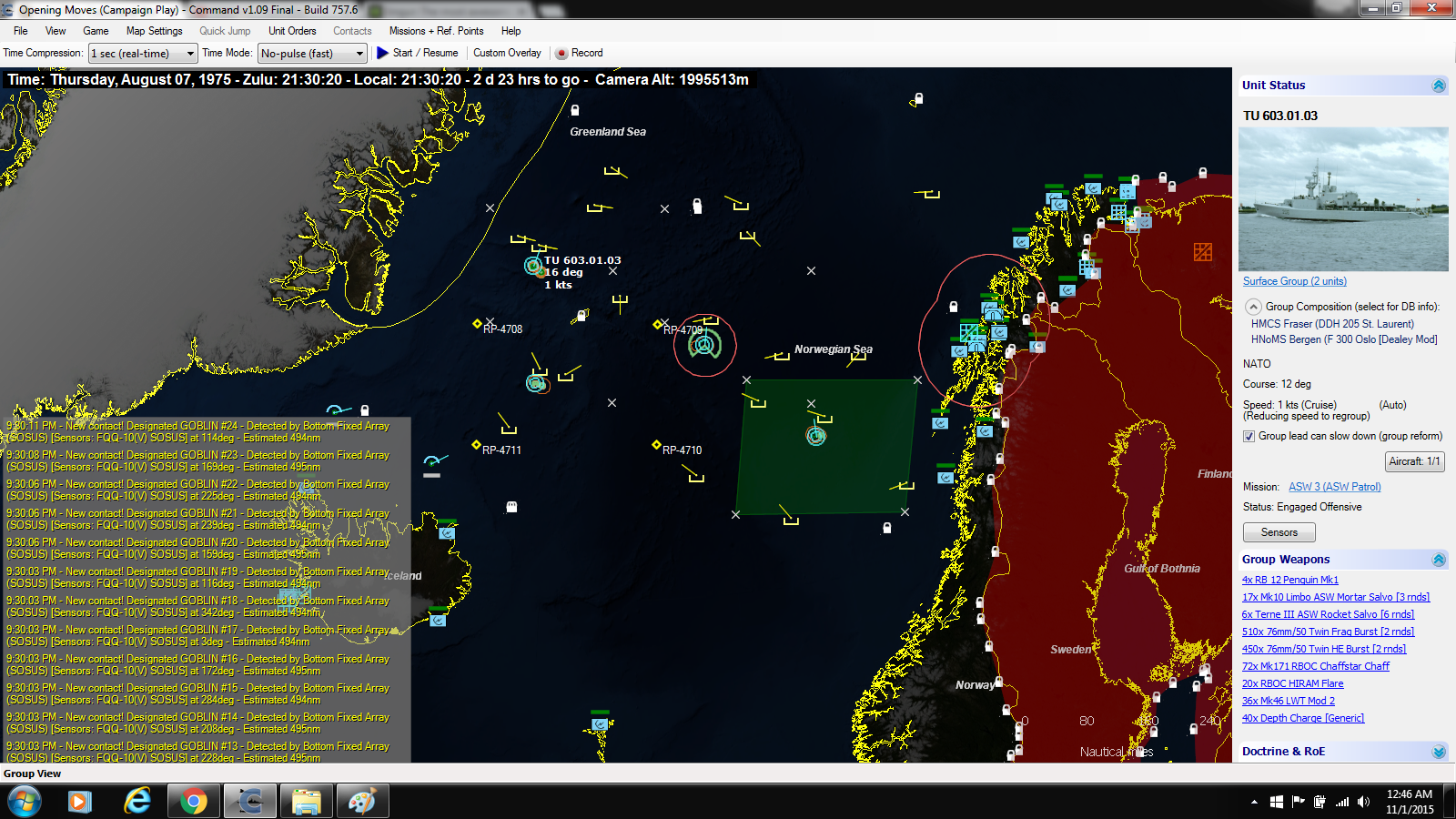This screenshot has width=1456, height=819.
Task: Open Internet Explorer from the taskbar
Action: [137, 801]
